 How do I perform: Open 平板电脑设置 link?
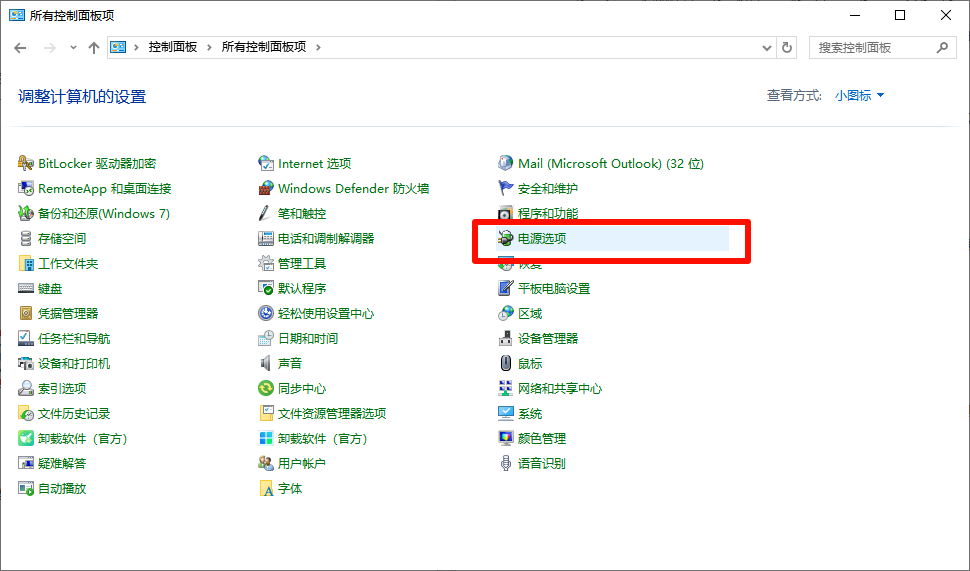[x=554, y=288]
